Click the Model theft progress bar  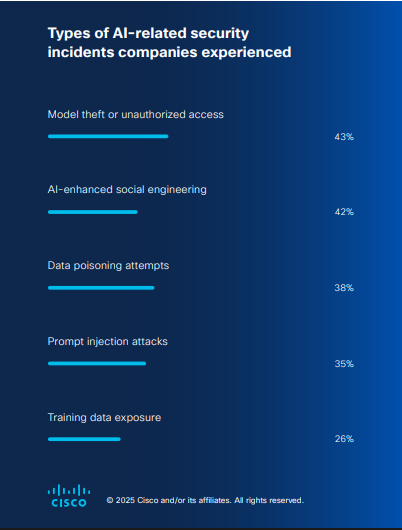(x=108, y=136)
